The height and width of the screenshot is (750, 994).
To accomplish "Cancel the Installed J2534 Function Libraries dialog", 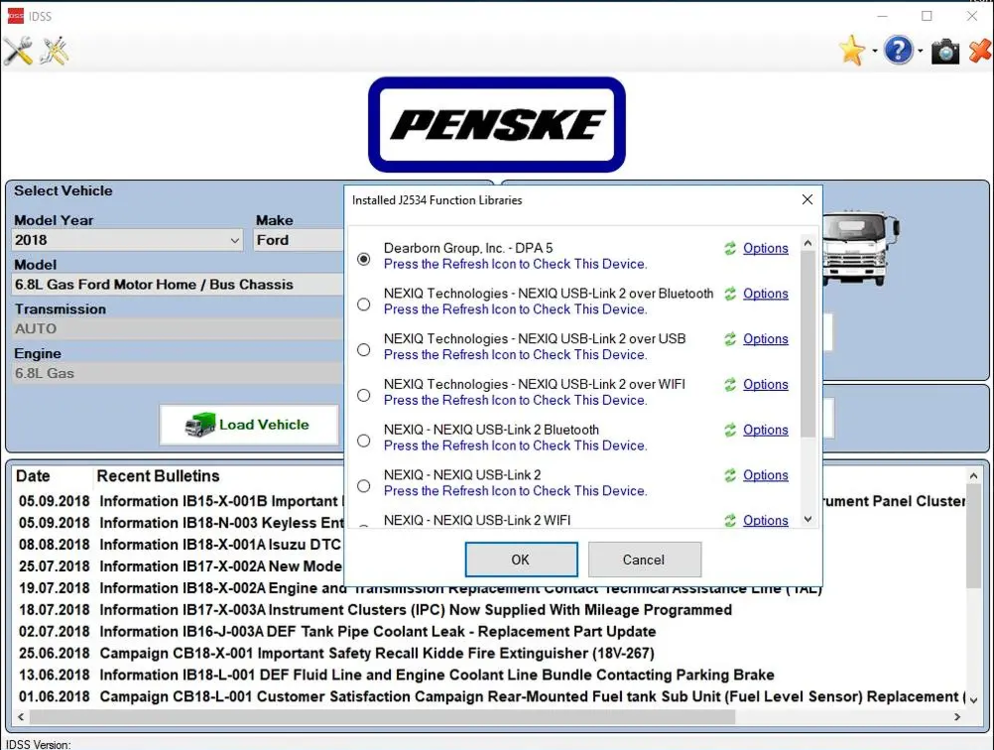I will [644, 560].
